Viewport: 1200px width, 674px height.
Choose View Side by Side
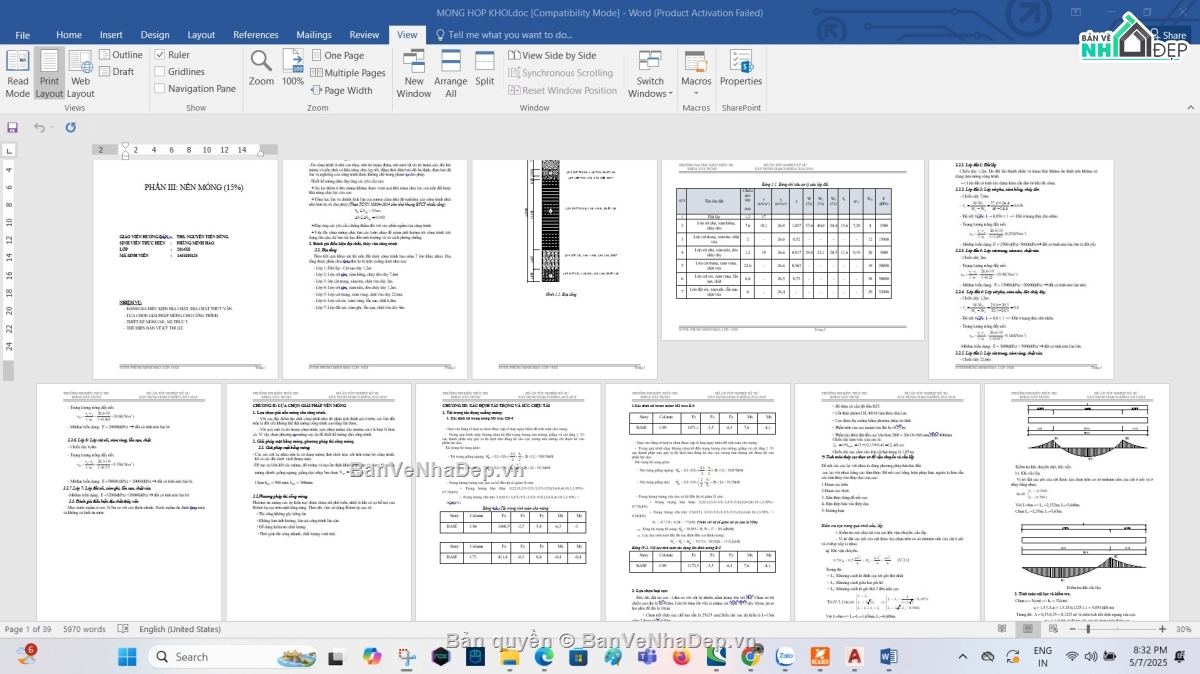[551, 56]
